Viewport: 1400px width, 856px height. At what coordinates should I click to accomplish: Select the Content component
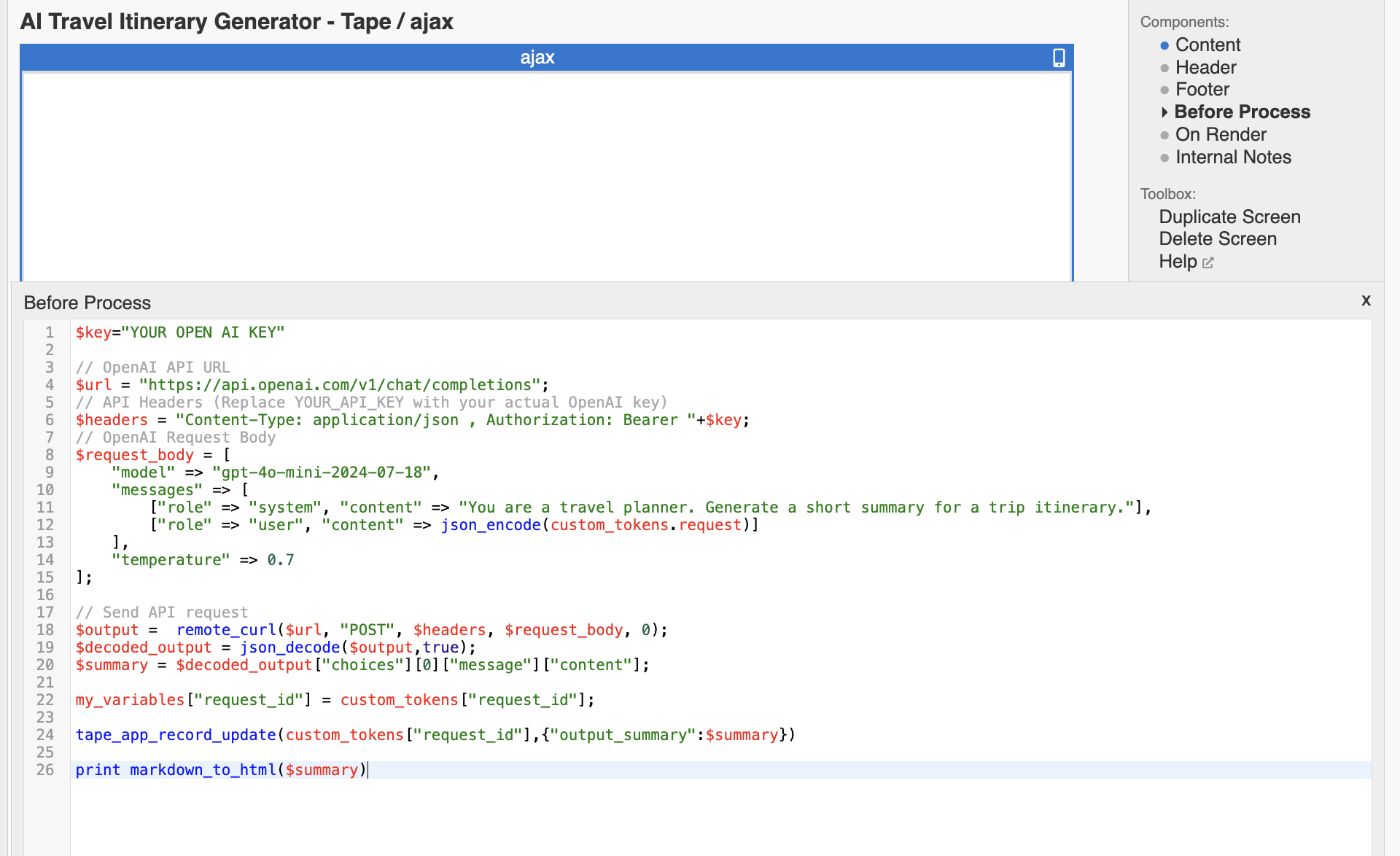1207,45
